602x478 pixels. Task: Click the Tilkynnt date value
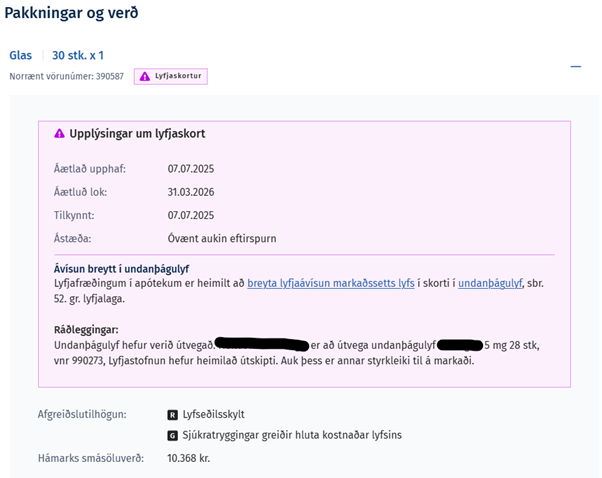pyautogui.click(x=191, y=215)
